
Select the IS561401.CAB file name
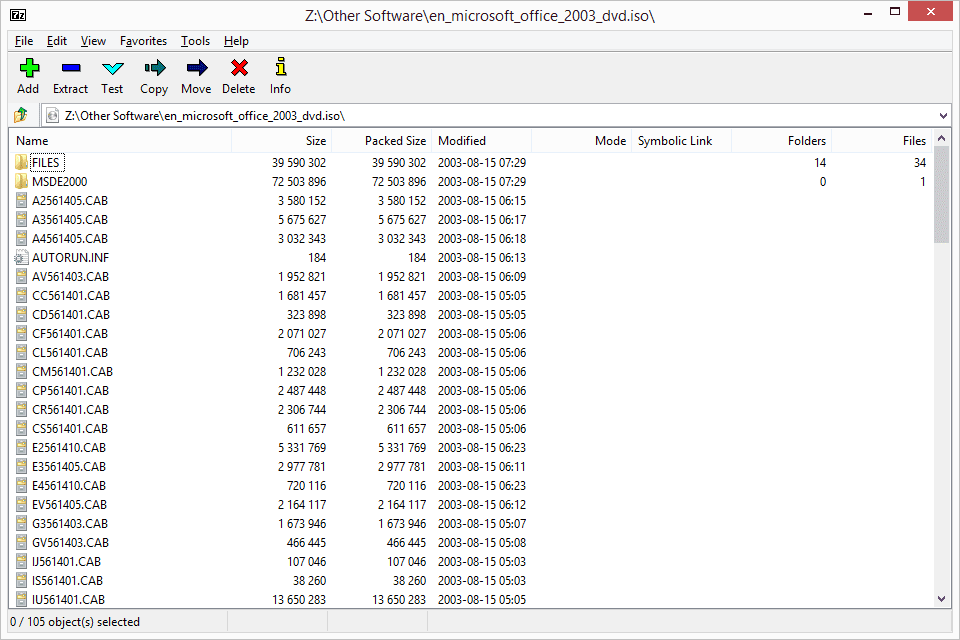(67, 581)
